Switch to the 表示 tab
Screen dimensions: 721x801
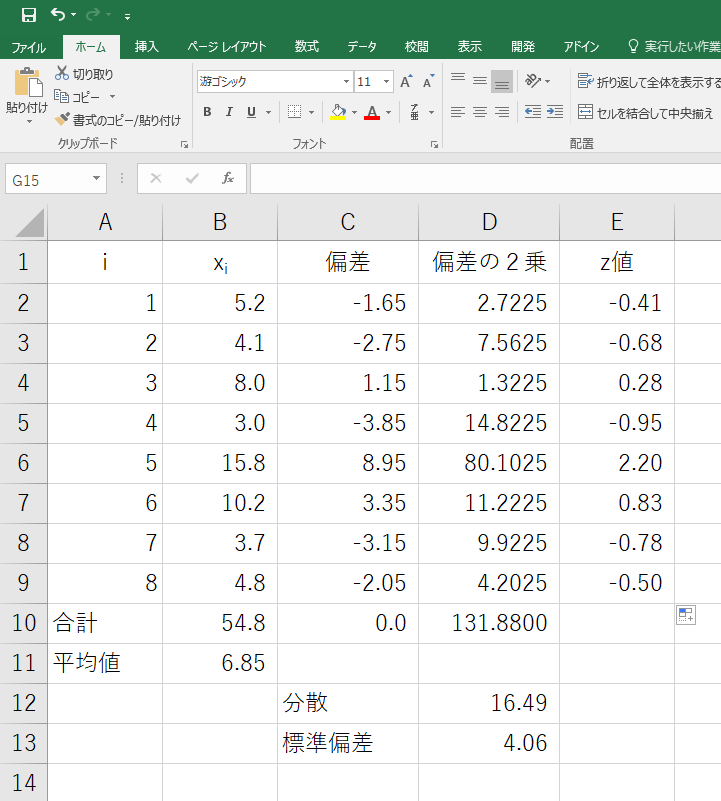coord(470,46)
